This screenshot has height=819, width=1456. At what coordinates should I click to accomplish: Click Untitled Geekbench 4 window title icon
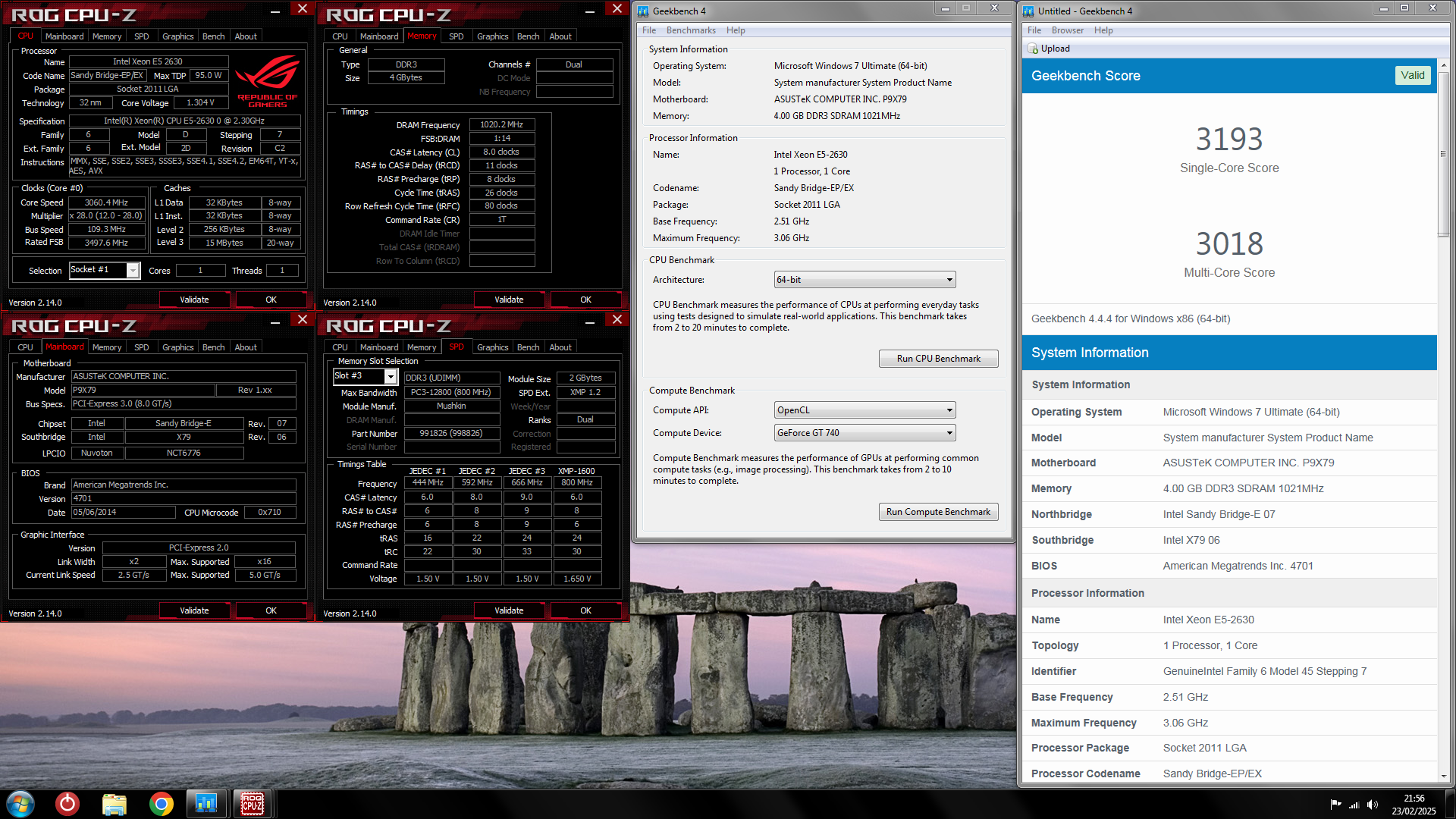click(x=1028, y=11)
